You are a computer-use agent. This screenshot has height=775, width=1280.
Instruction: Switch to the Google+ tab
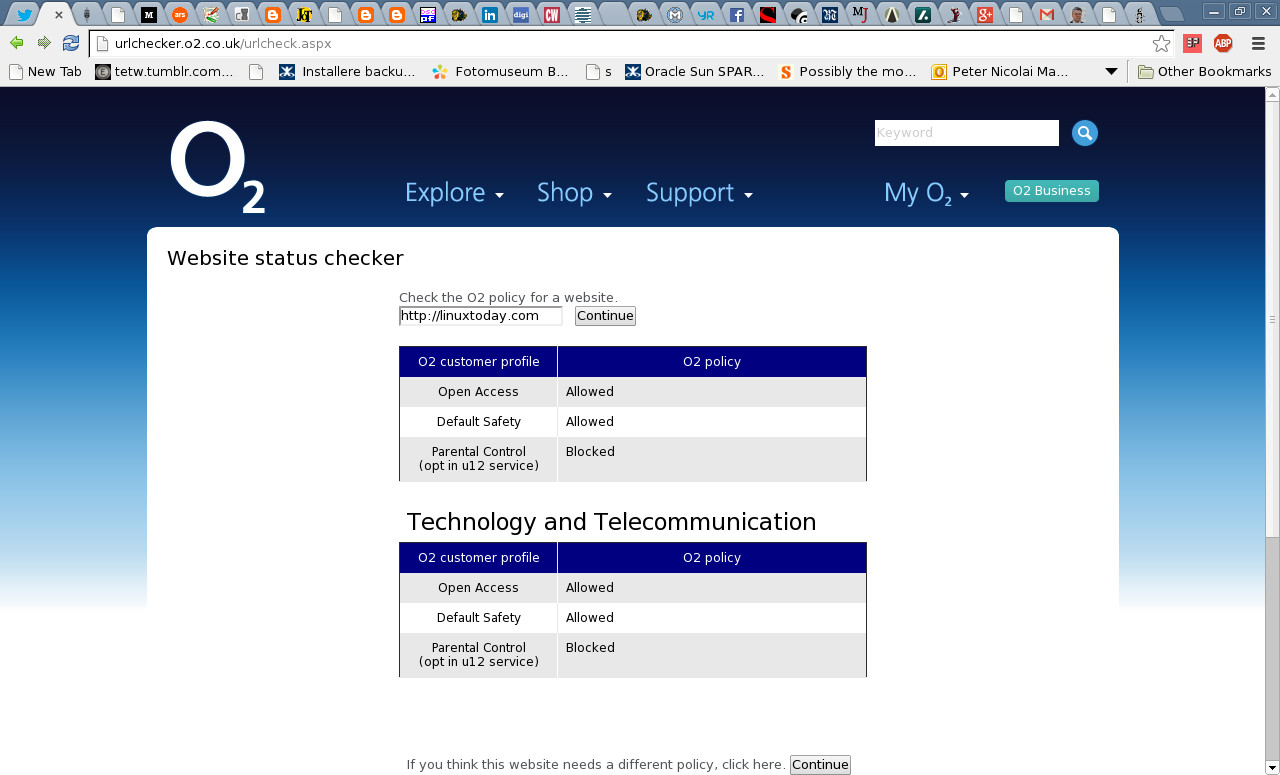[x=985, y=15]
